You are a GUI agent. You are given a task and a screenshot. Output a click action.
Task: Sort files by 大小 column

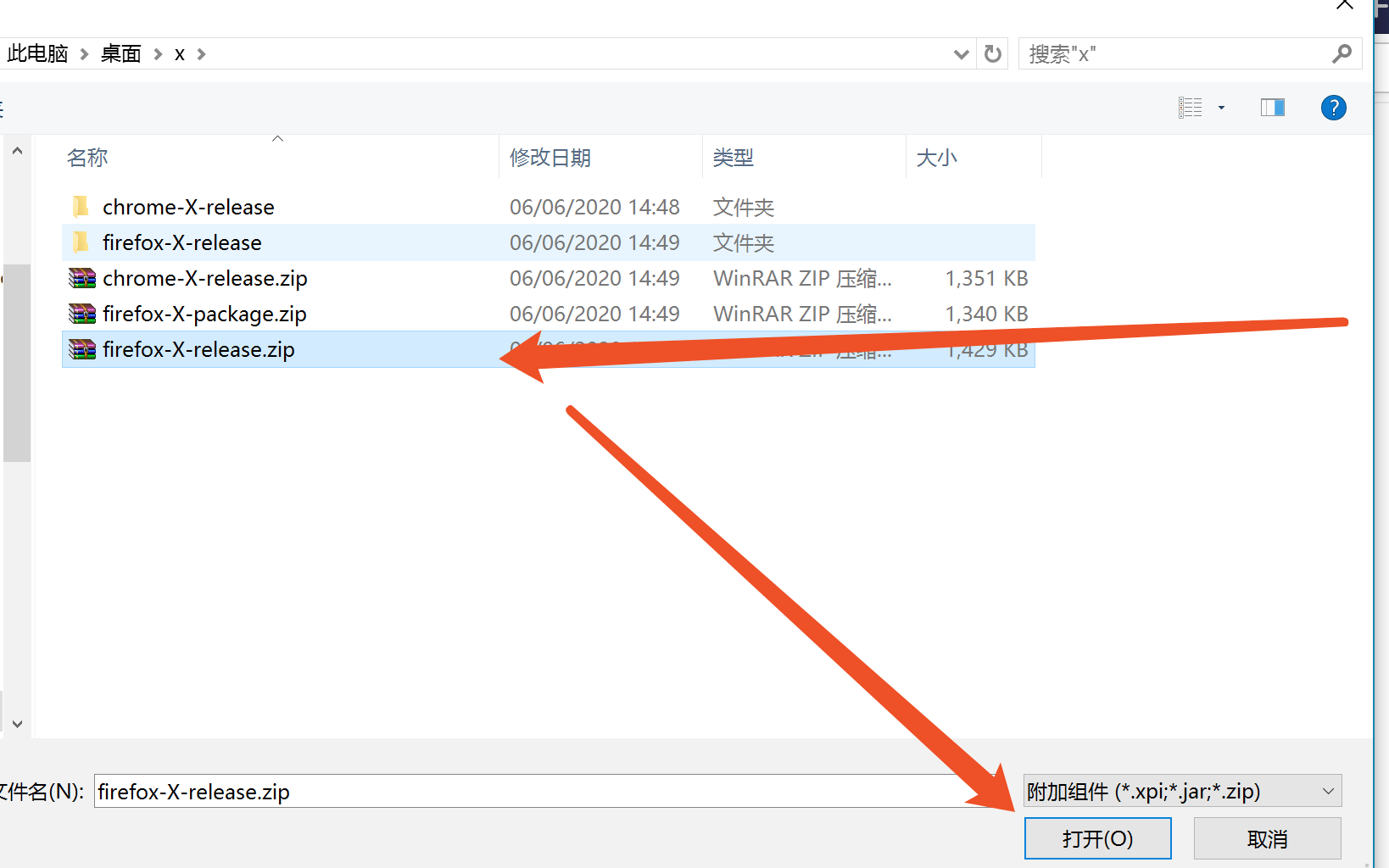pos(936,158)
